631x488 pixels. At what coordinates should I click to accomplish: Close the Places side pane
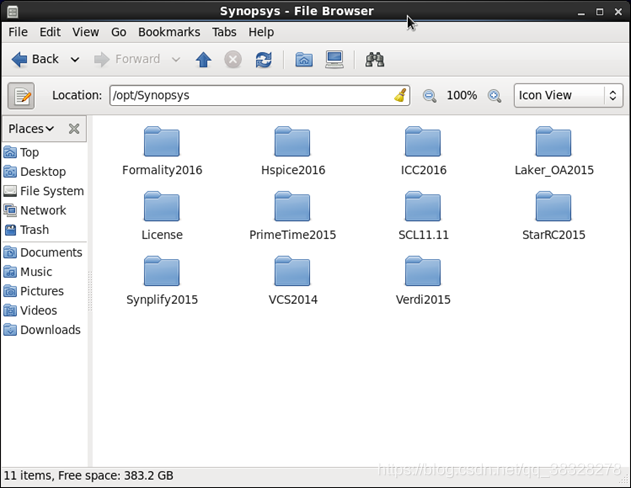pyautogui.click(x=74, y=129)
